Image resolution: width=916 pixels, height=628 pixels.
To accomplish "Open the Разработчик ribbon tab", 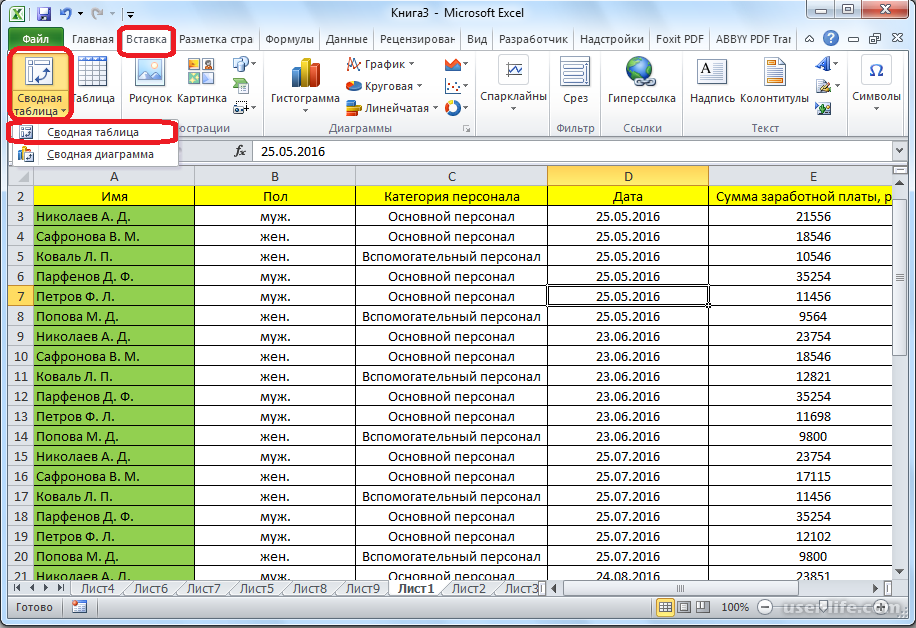I will point(533,39).
